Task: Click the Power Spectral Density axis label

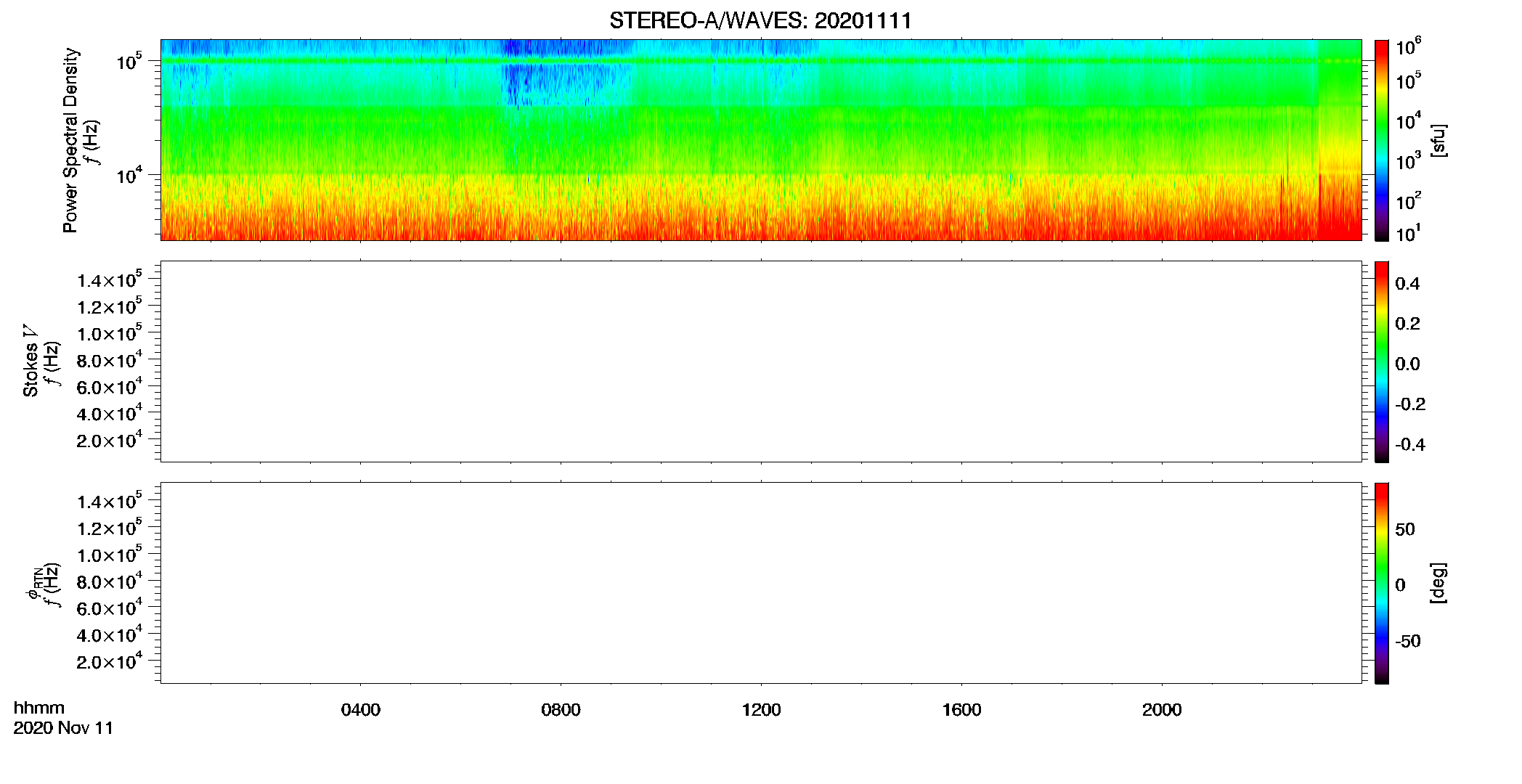Action: point(70,140)
